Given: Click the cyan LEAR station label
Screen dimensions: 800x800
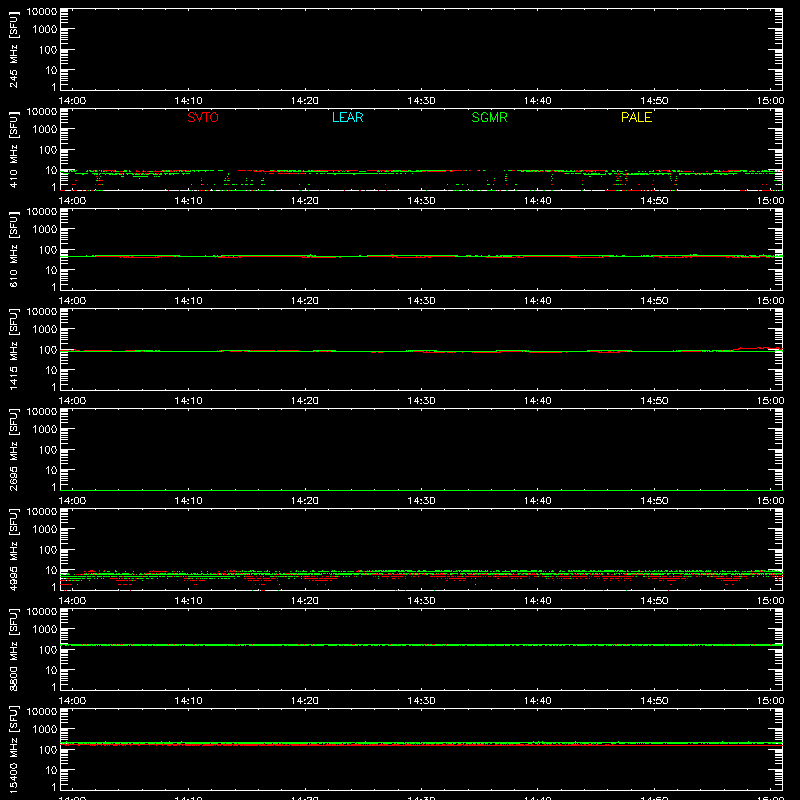Looking at the screenshot, I should point(347,117).
